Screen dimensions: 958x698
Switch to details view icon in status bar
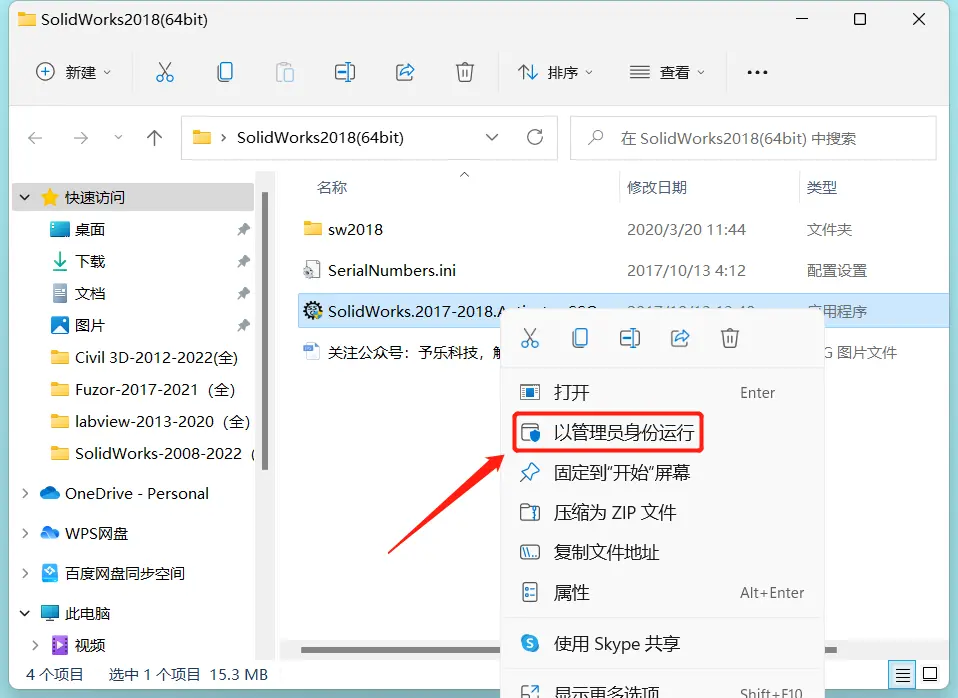(x=902, y=674)
